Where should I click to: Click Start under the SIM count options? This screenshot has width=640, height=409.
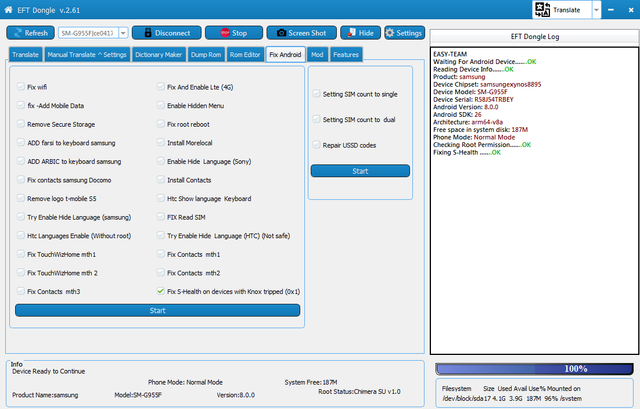click(360, 171)
